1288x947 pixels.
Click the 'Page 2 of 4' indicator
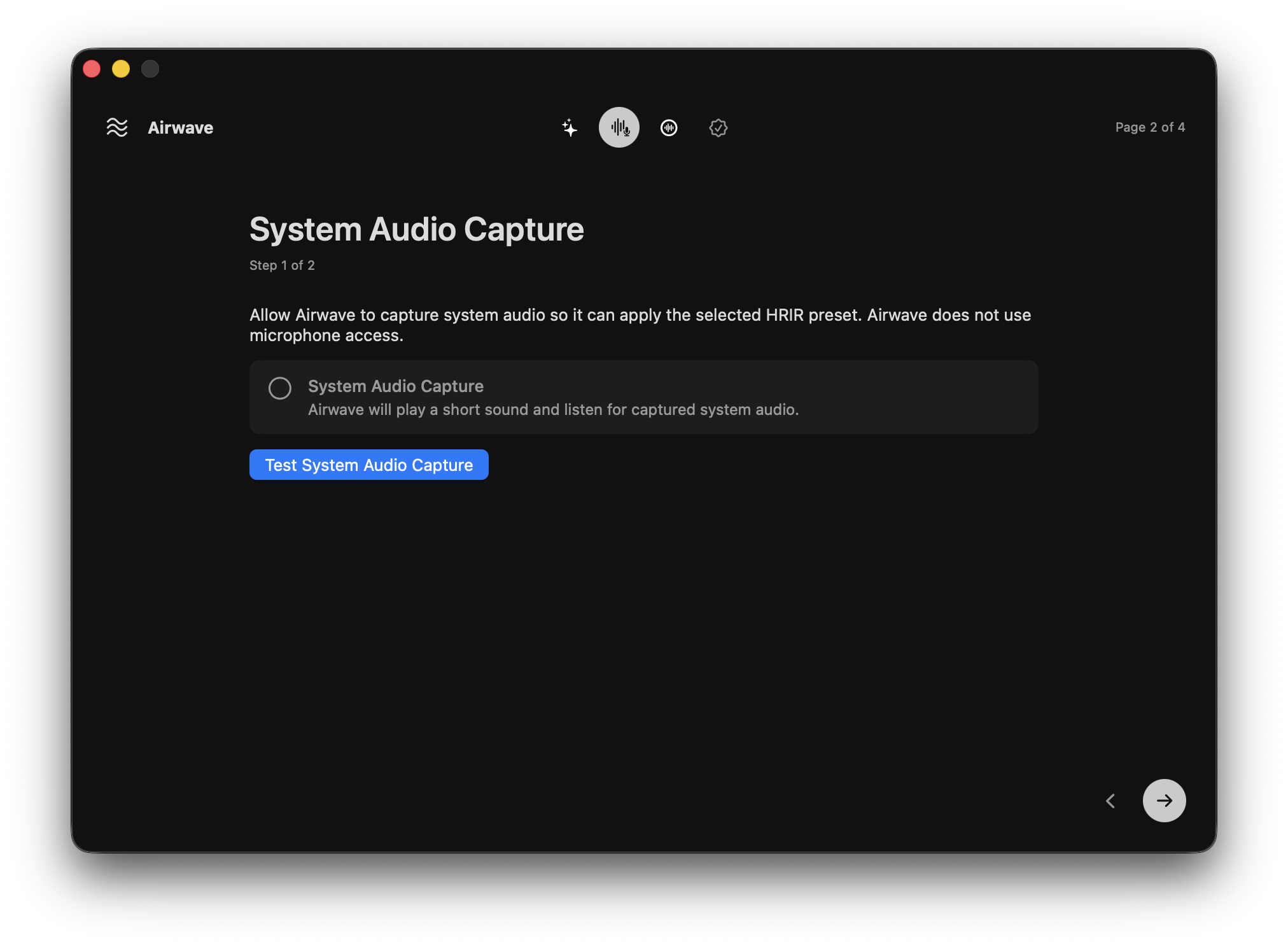[1150, 127]
